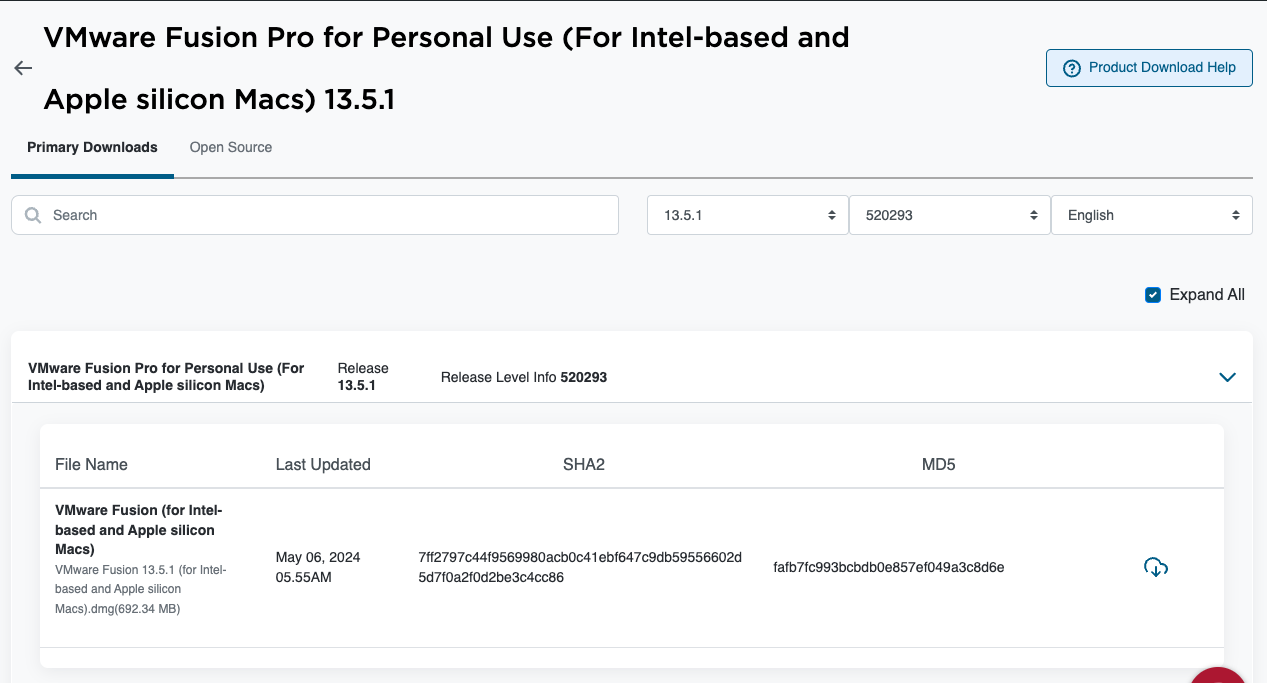The width and height of the screenshot is (1267, 683).
Task: Click the SHA2 column header
Action: pyautogui.click(x=584, y=464)
